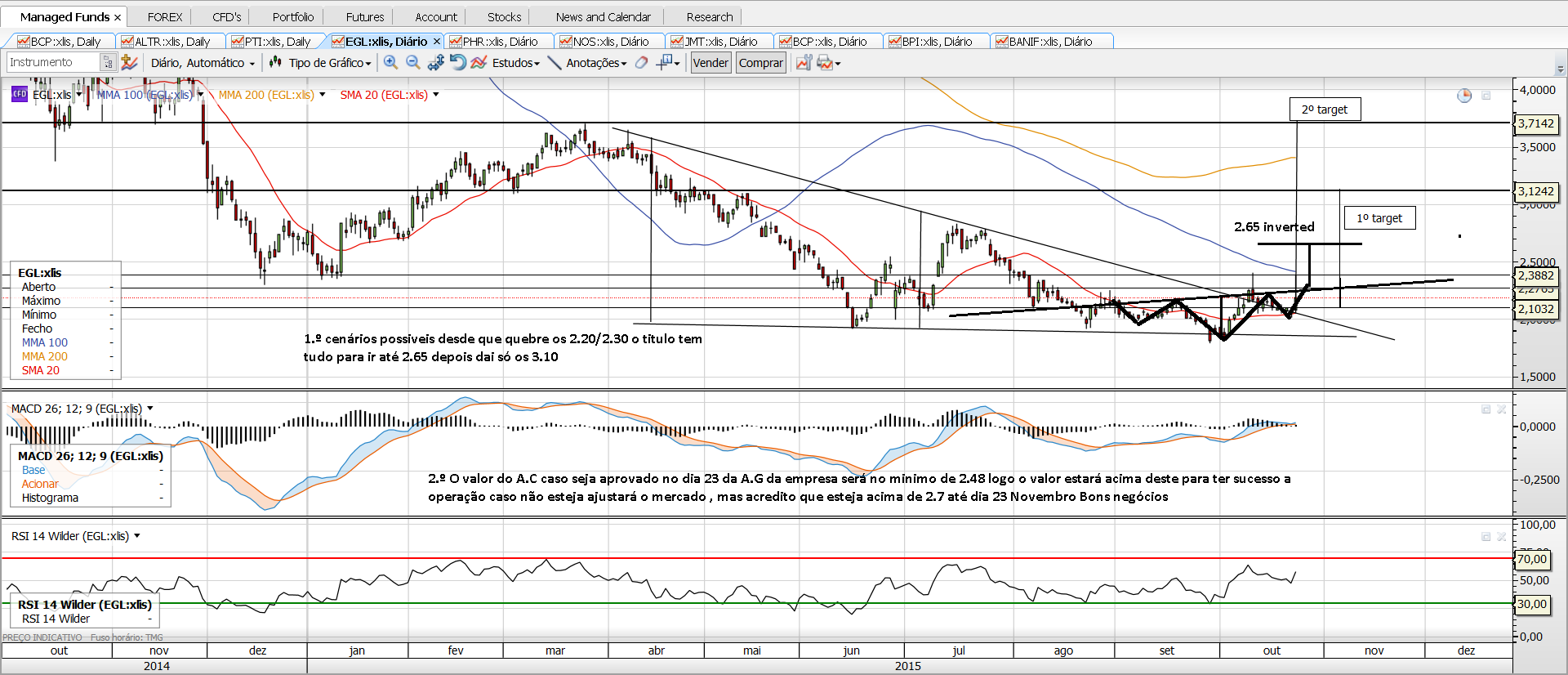Click the 3,7142 price level marker
Screen dimensions: 1568x675
pos(1536,123)
